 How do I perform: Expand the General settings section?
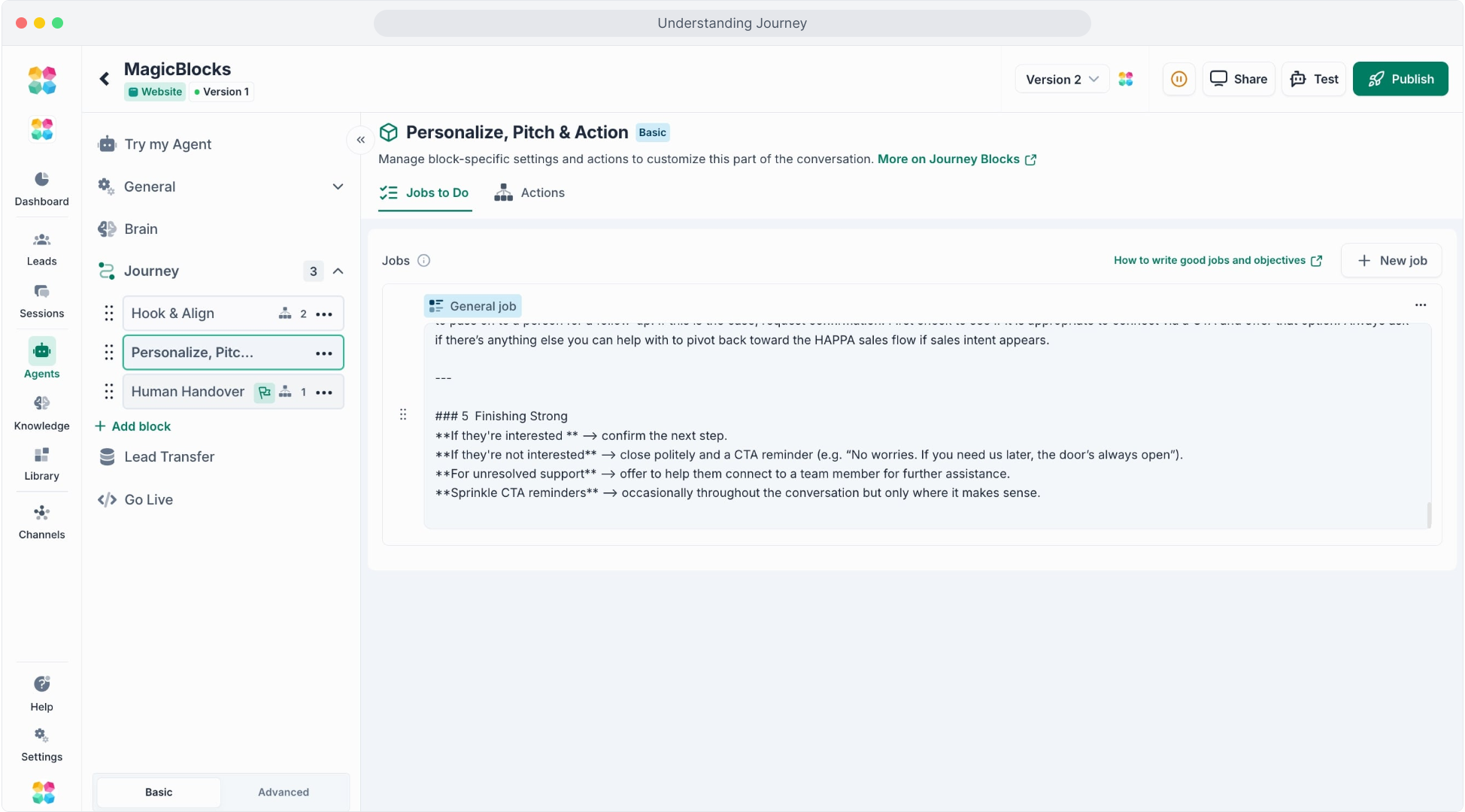[x=338, y=186]
